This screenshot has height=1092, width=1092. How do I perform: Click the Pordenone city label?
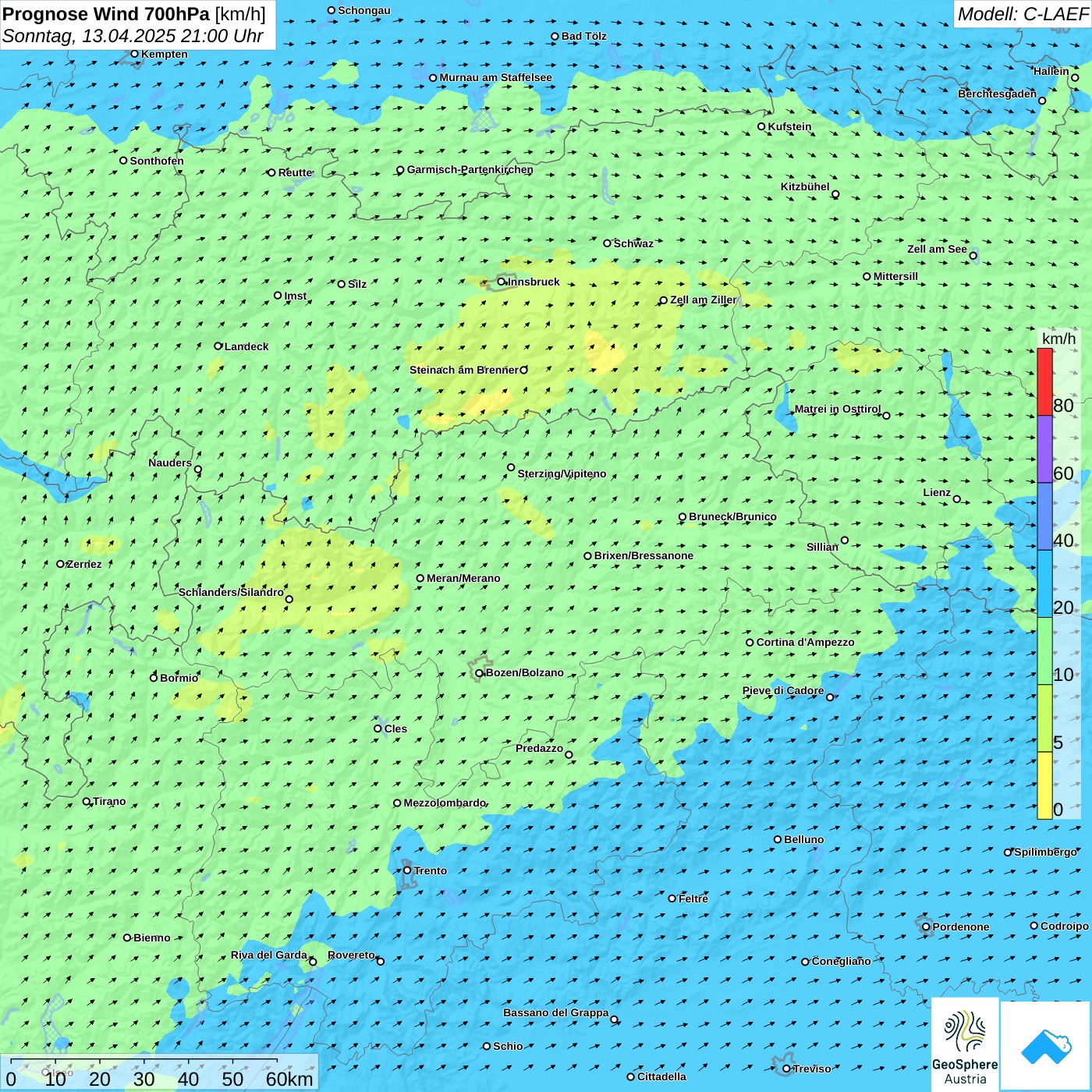tap(961, 927)
